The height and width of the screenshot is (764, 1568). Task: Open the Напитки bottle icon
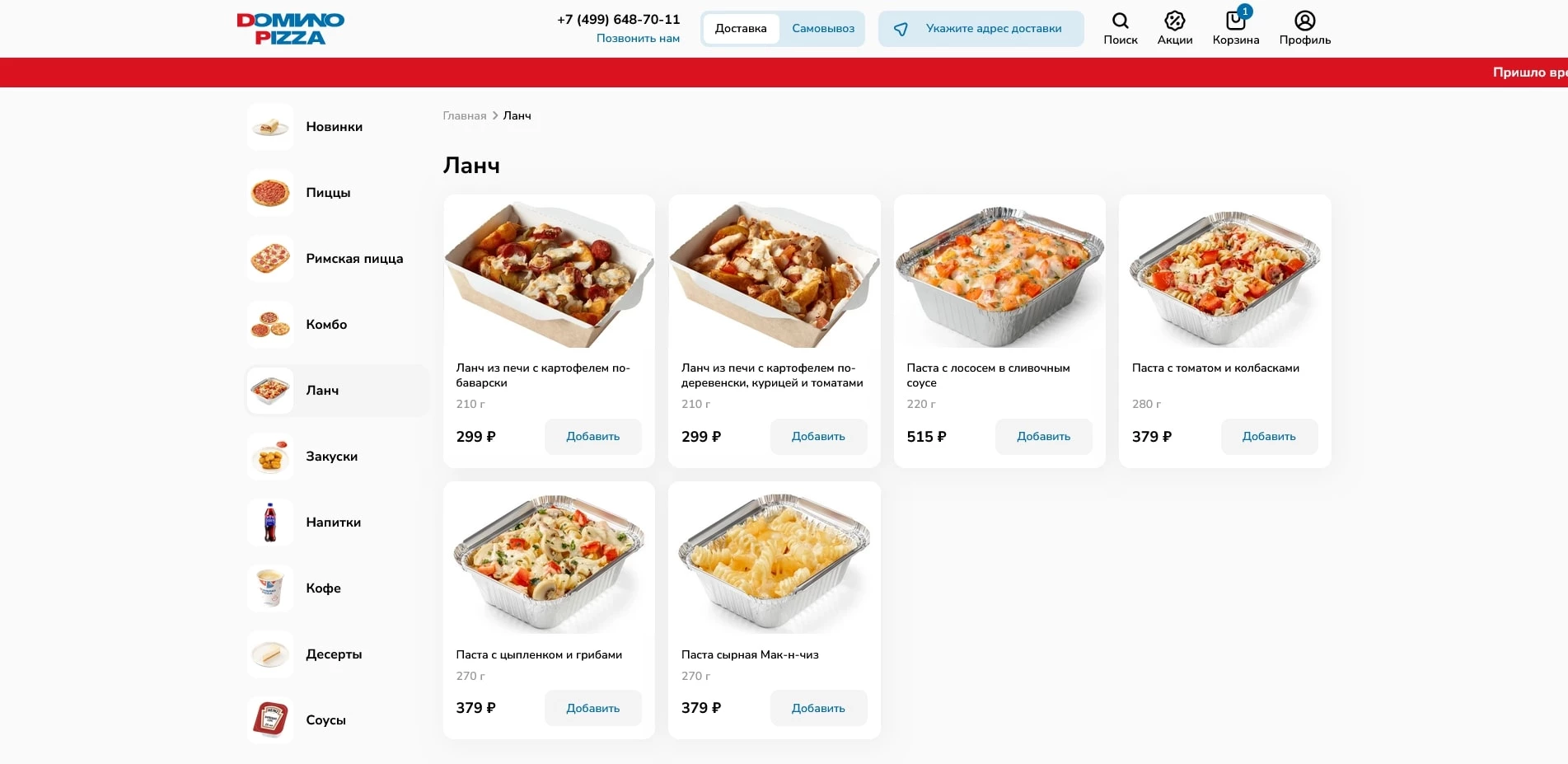(270, 523)
